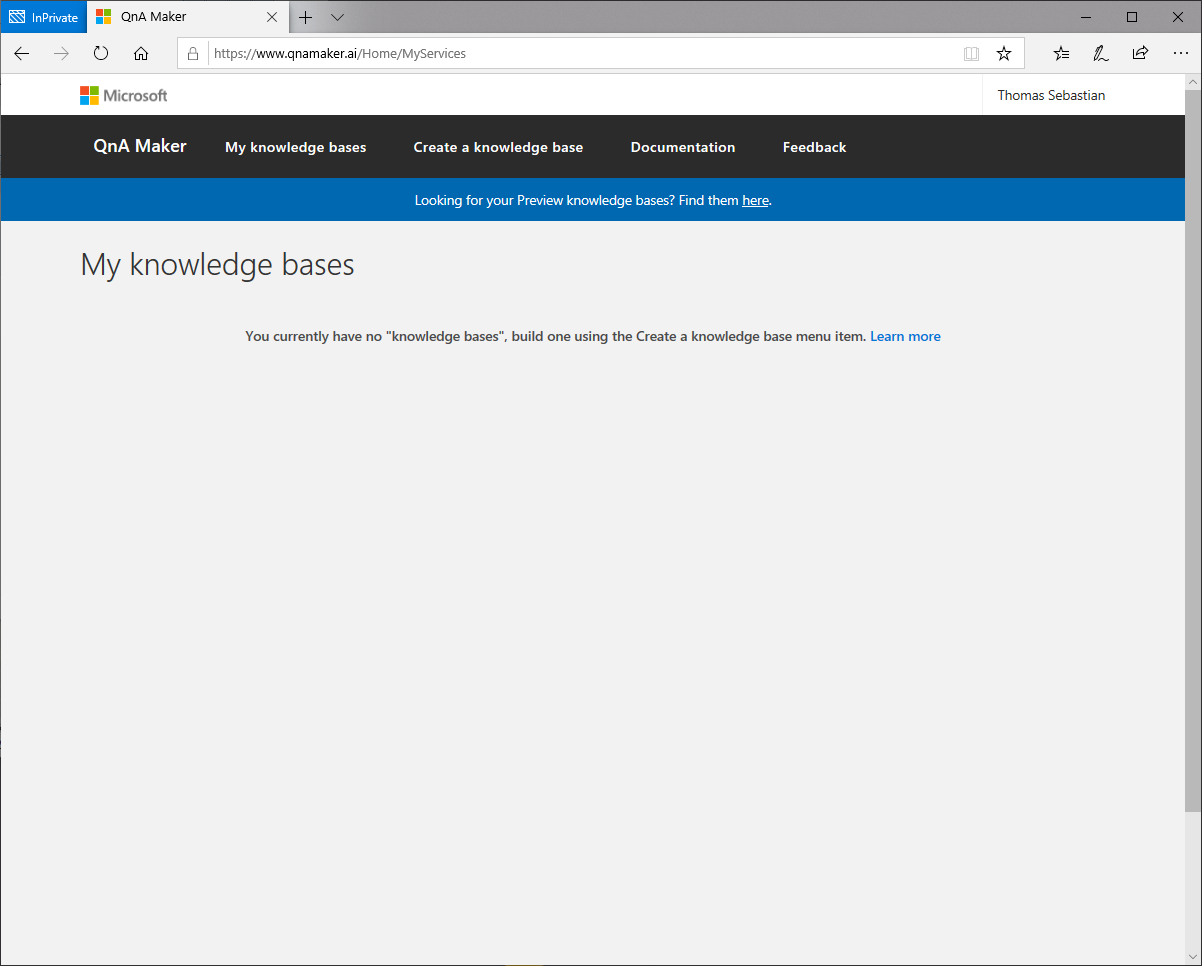Expand the tab preview chevron
This screenshot has height=966, width=1202.
337,17
